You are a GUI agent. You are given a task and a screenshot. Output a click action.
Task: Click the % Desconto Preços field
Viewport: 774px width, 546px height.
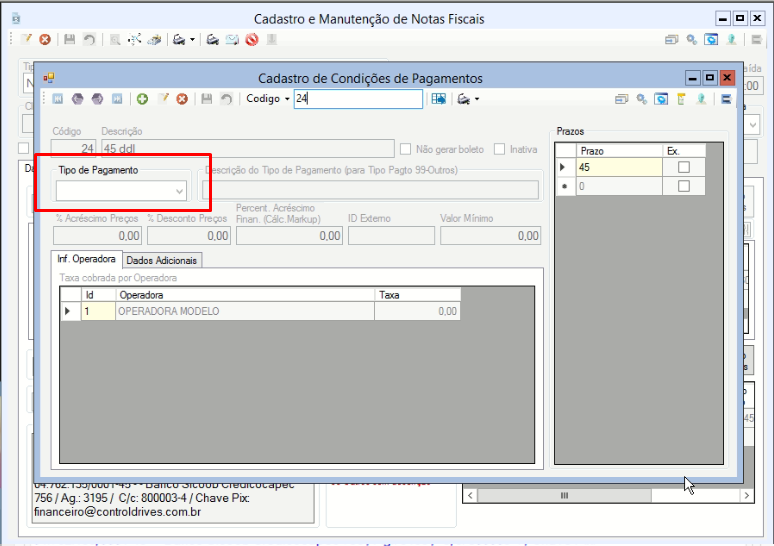(x=189, y=235)
